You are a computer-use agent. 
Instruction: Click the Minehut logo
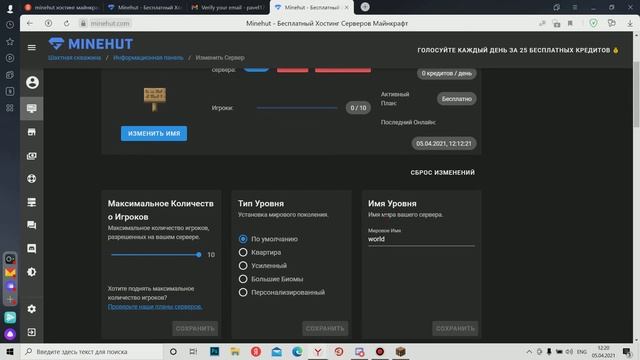[x=91, y=44]
